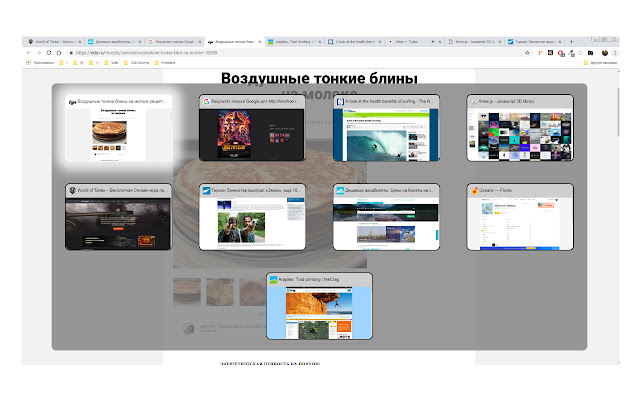
Task: Switch to the World of Tanks browser tab
Action: pyautogui.click(x=54, y=42)
